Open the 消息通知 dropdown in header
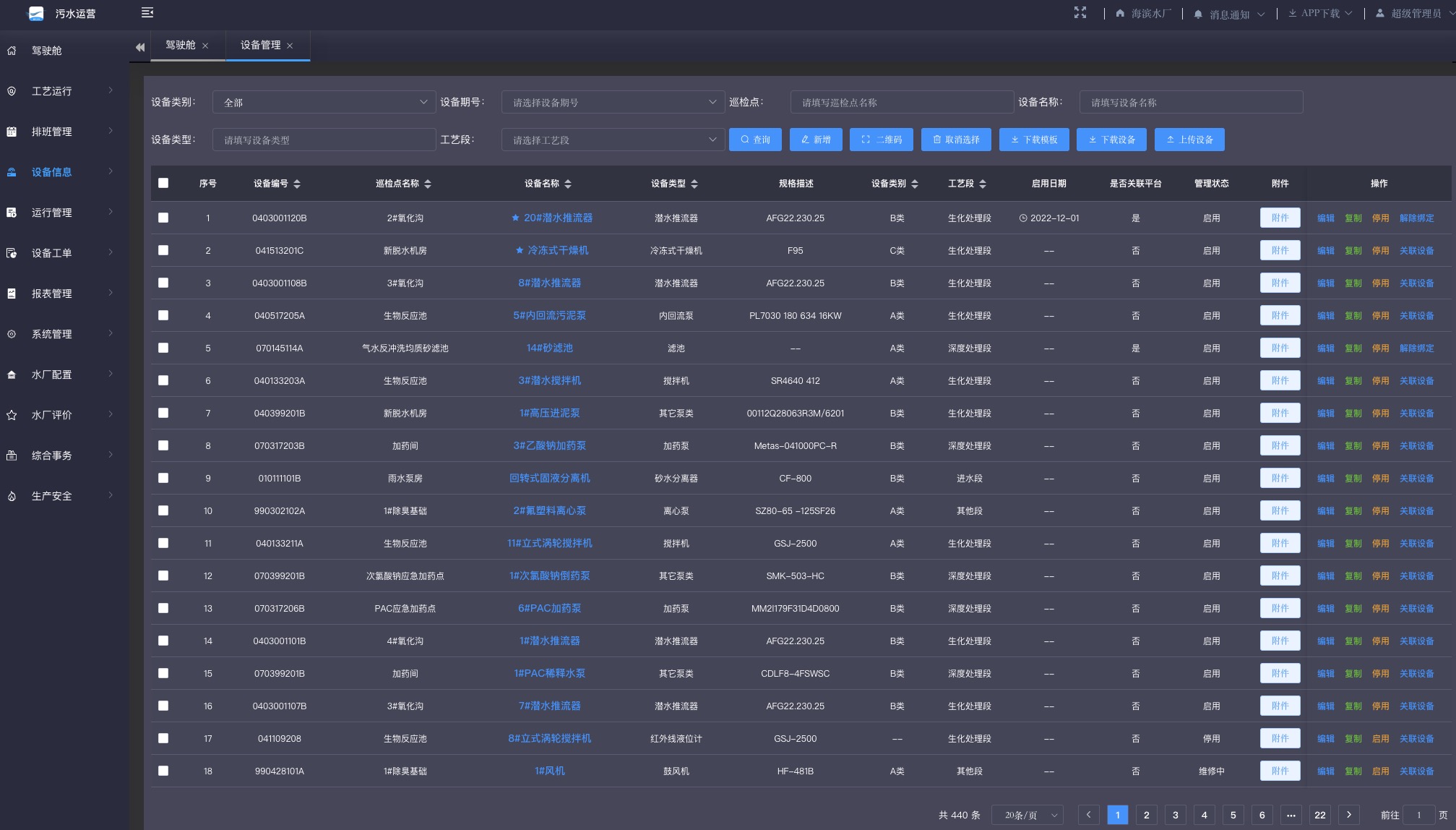Viewport: 1456px width, 830px height. [x=1230, y=14]
